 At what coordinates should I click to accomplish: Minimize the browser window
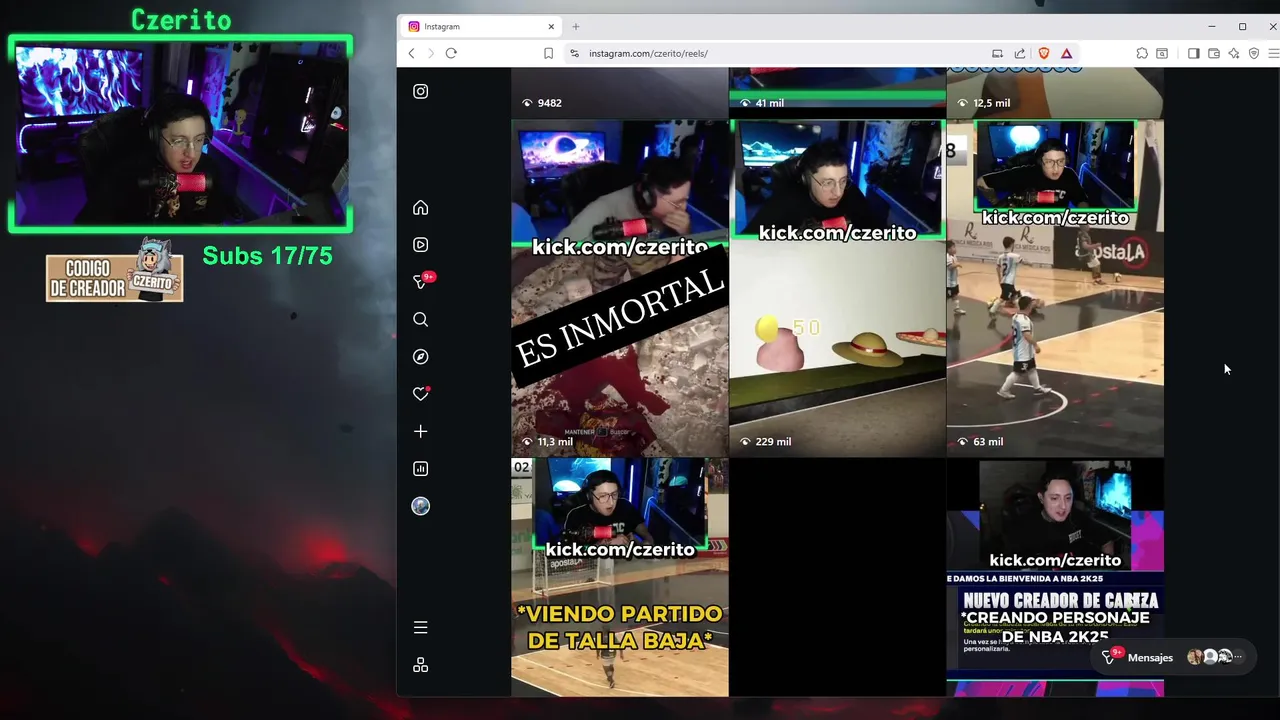[1212, 26]
